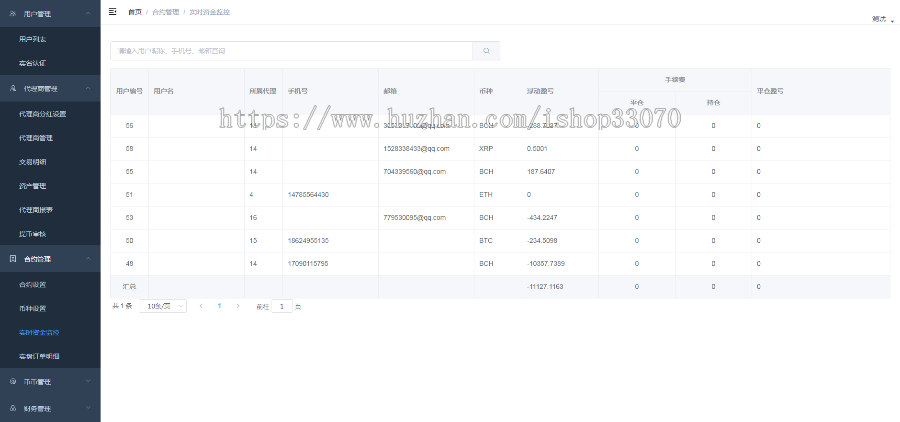This screenshot has width=900, height=422.
Task: Select the highlighted 实时资金监控 sidebar item
Action: coord(39,332)
